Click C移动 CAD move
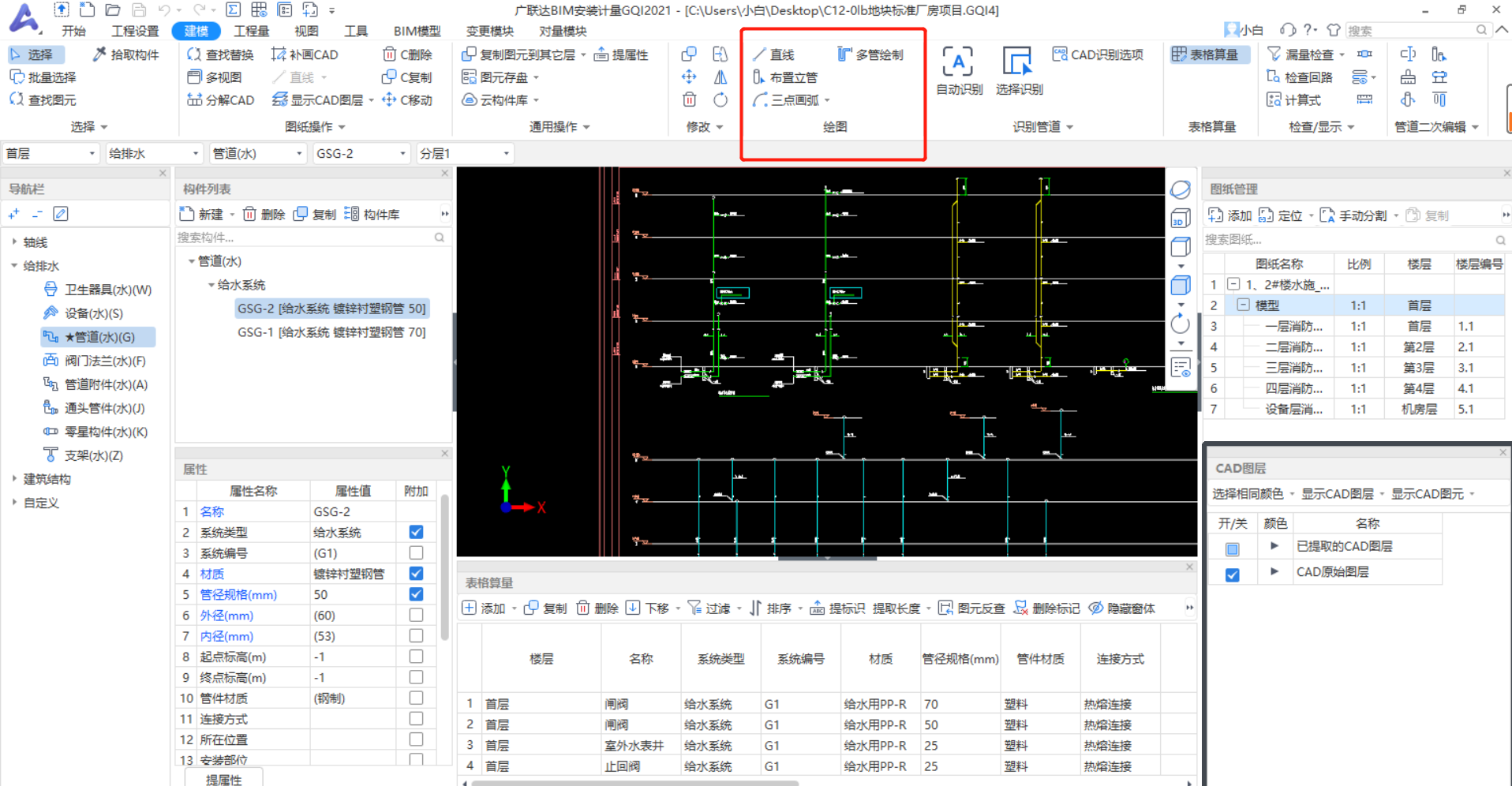 coord(407,100)
